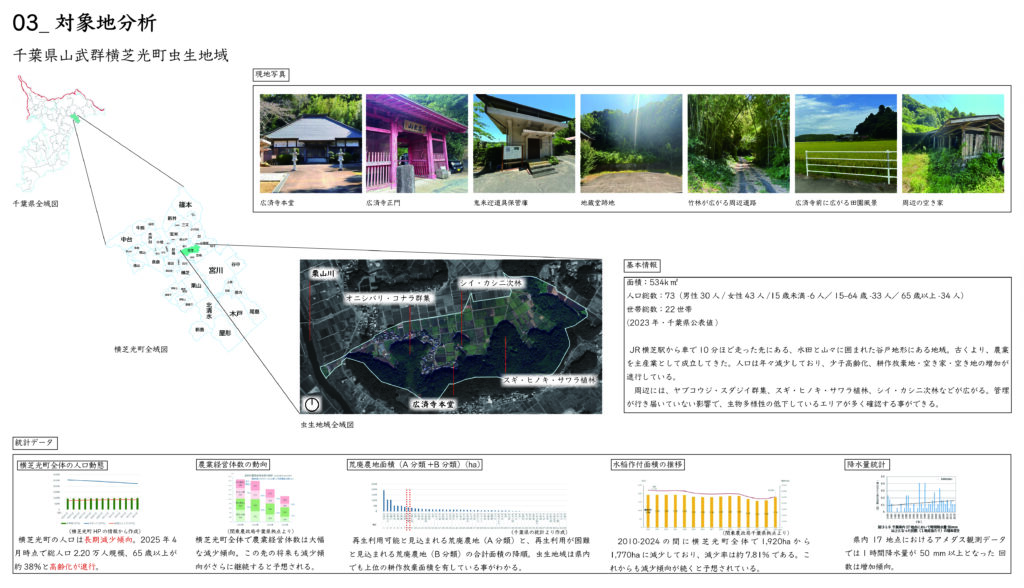Screen dimensions: 1024x588
Task: Click the compass icon on the aerial map
Action: 313,404
